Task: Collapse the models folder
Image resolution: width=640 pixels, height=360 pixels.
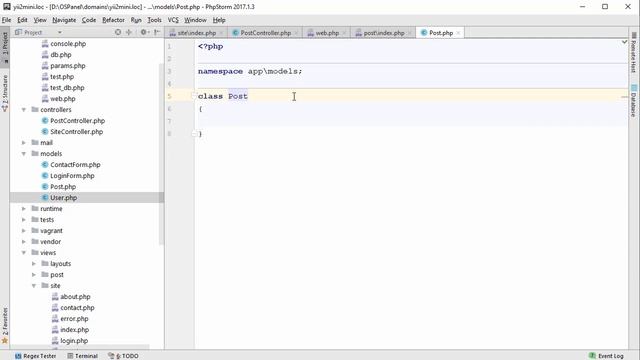Action: [x=24, y=154]
